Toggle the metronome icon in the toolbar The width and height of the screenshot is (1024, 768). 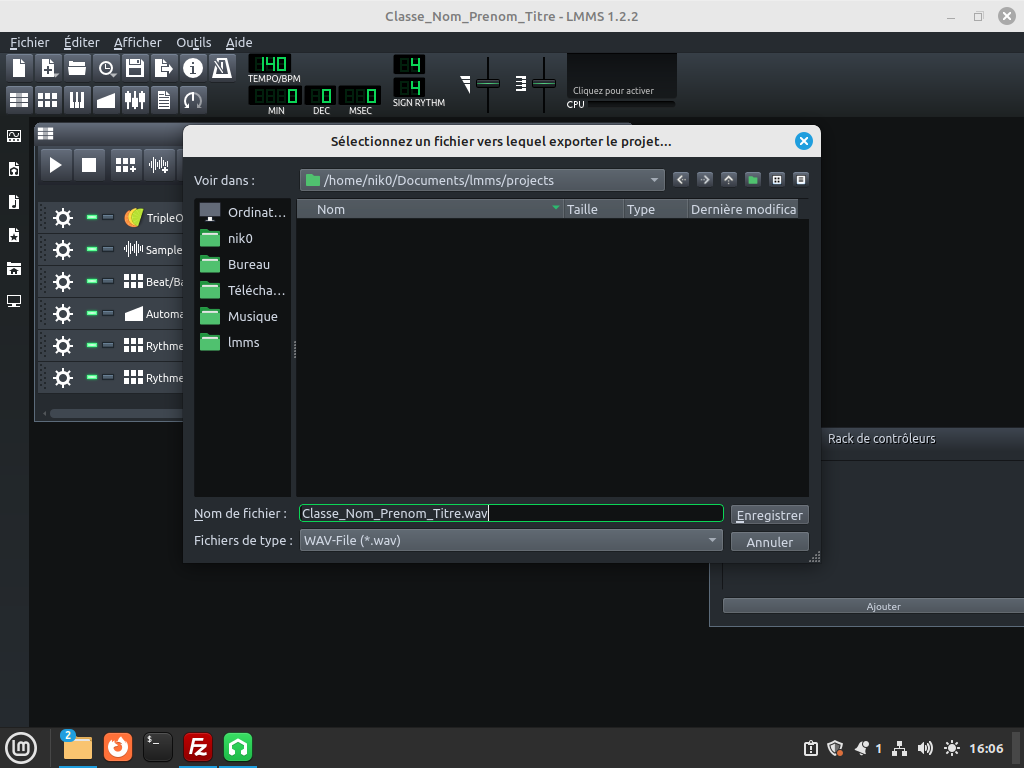(x=222, y=68)
